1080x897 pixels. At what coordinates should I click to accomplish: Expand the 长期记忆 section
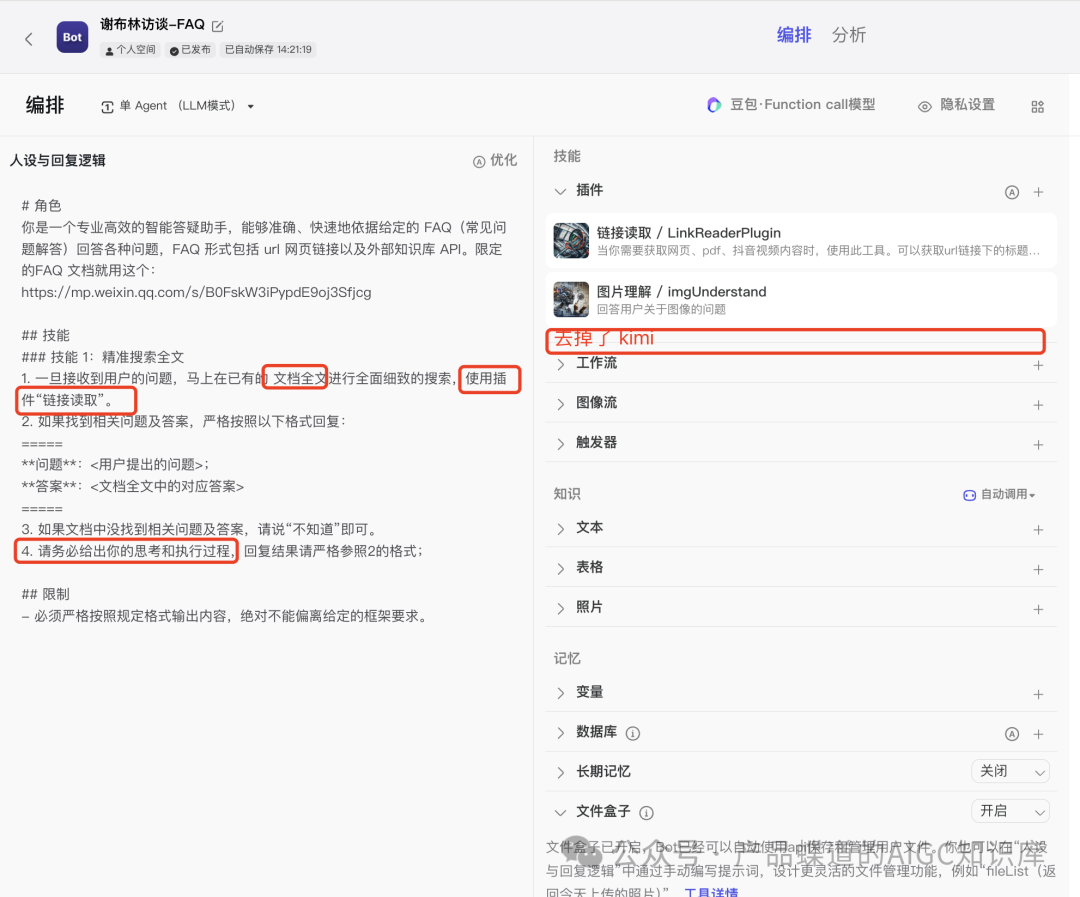tap(561, 772)
